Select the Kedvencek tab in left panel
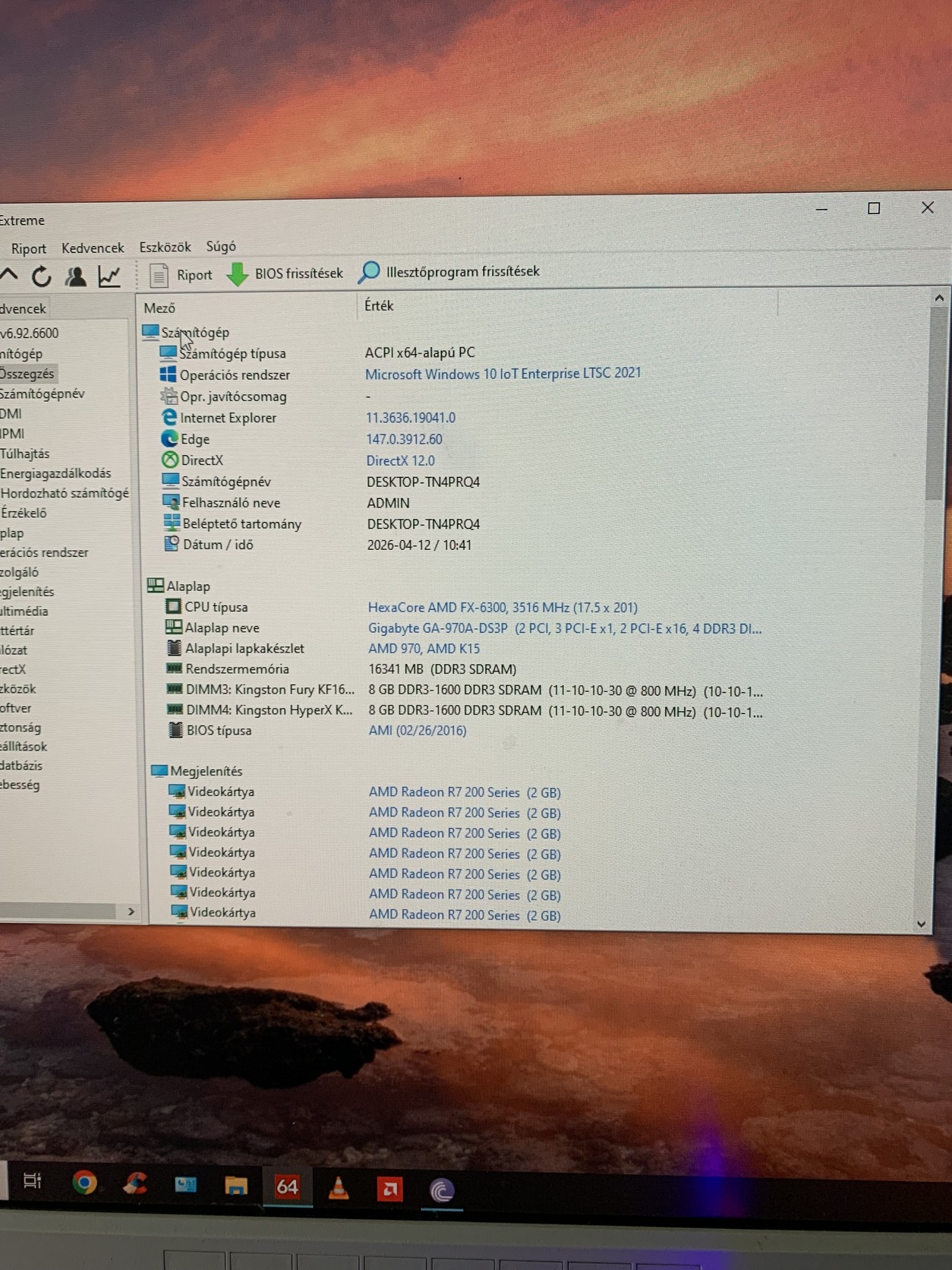The height and width of the screenshot is (1270, 952). click(x=24, y=308)
